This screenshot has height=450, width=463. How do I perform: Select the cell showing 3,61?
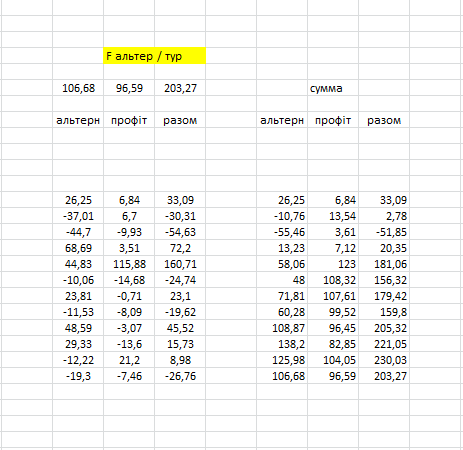click(333, 232)
